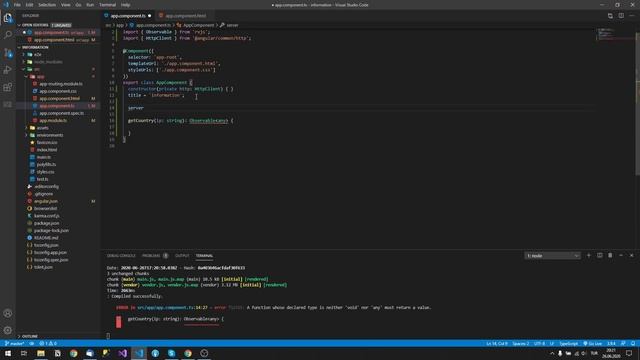
Task: Switch to Problems panel tab
Action: click(151, 256)
